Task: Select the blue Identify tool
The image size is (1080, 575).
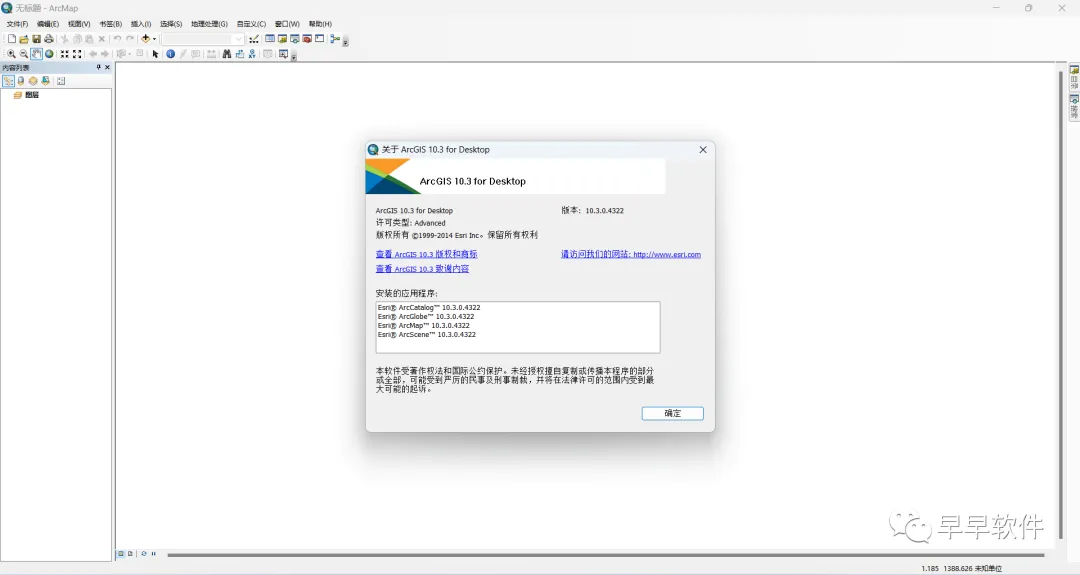Action: click(x=170, y=54)
